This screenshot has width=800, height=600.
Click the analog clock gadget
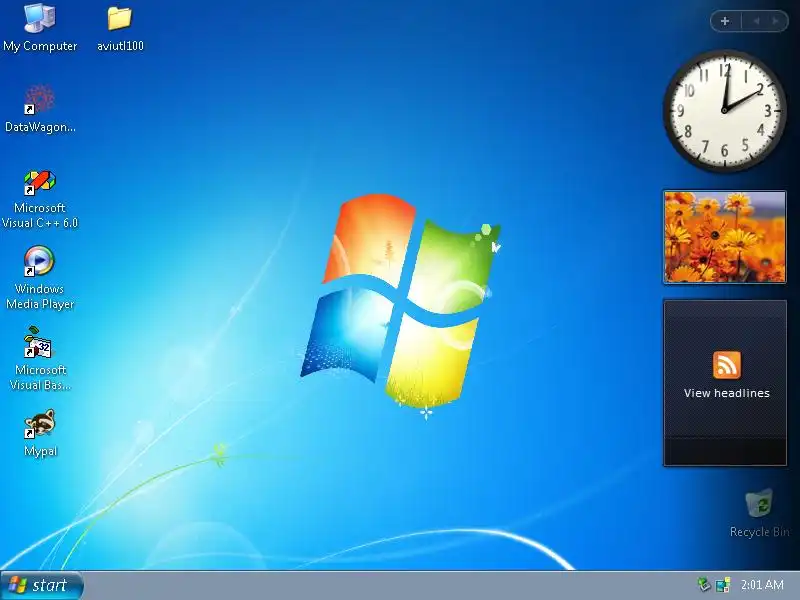click(x=724, y=111)
